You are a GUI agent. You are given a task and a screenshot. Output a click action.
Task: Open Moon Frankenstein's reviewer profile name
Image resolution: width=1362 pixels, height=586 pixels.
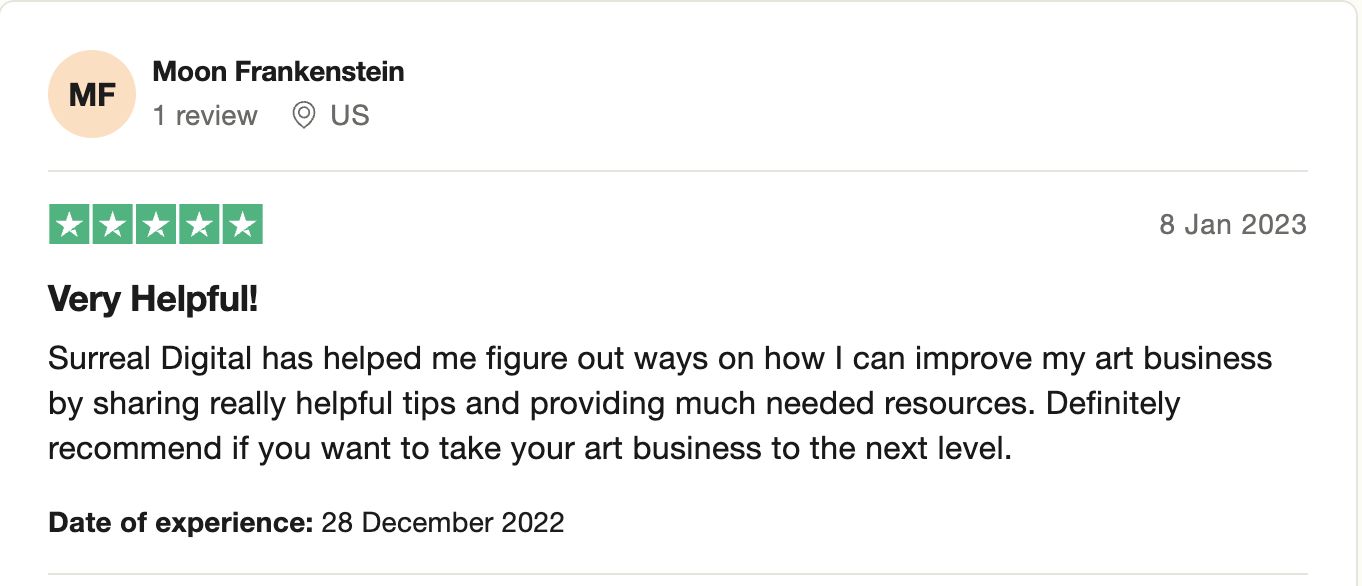278,72
